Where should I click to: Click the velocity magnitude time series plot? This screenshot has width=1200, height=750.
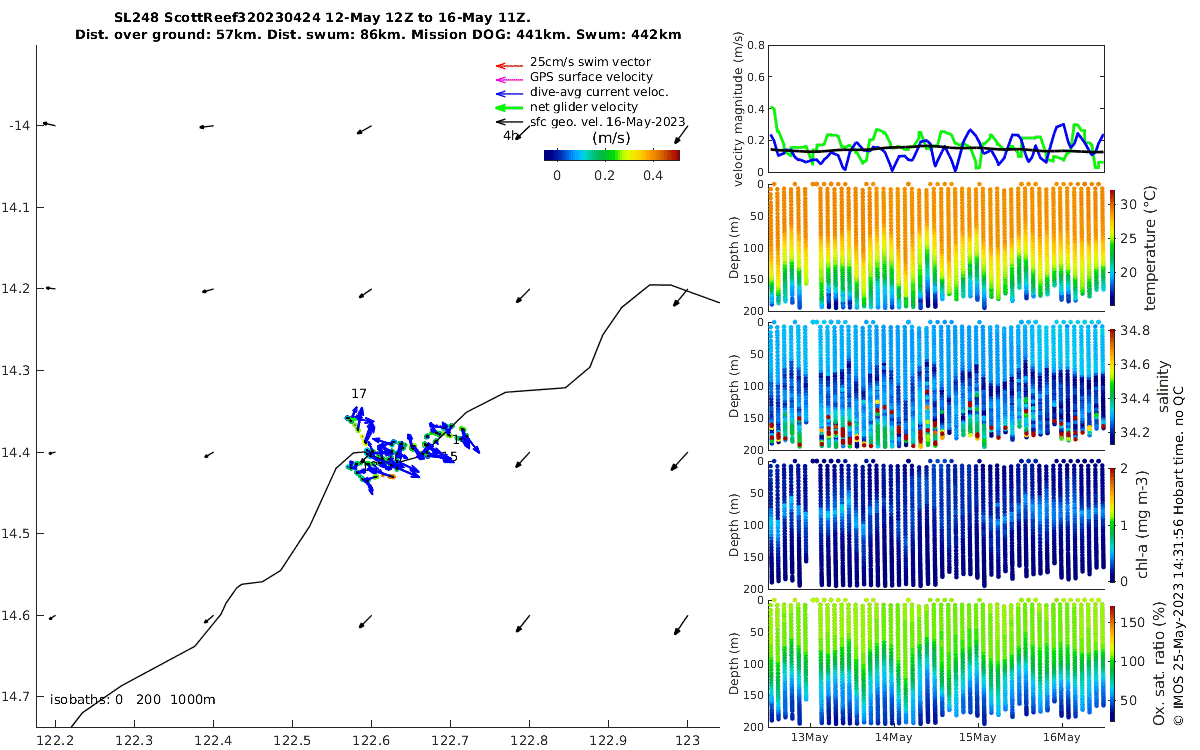point(936,108)
